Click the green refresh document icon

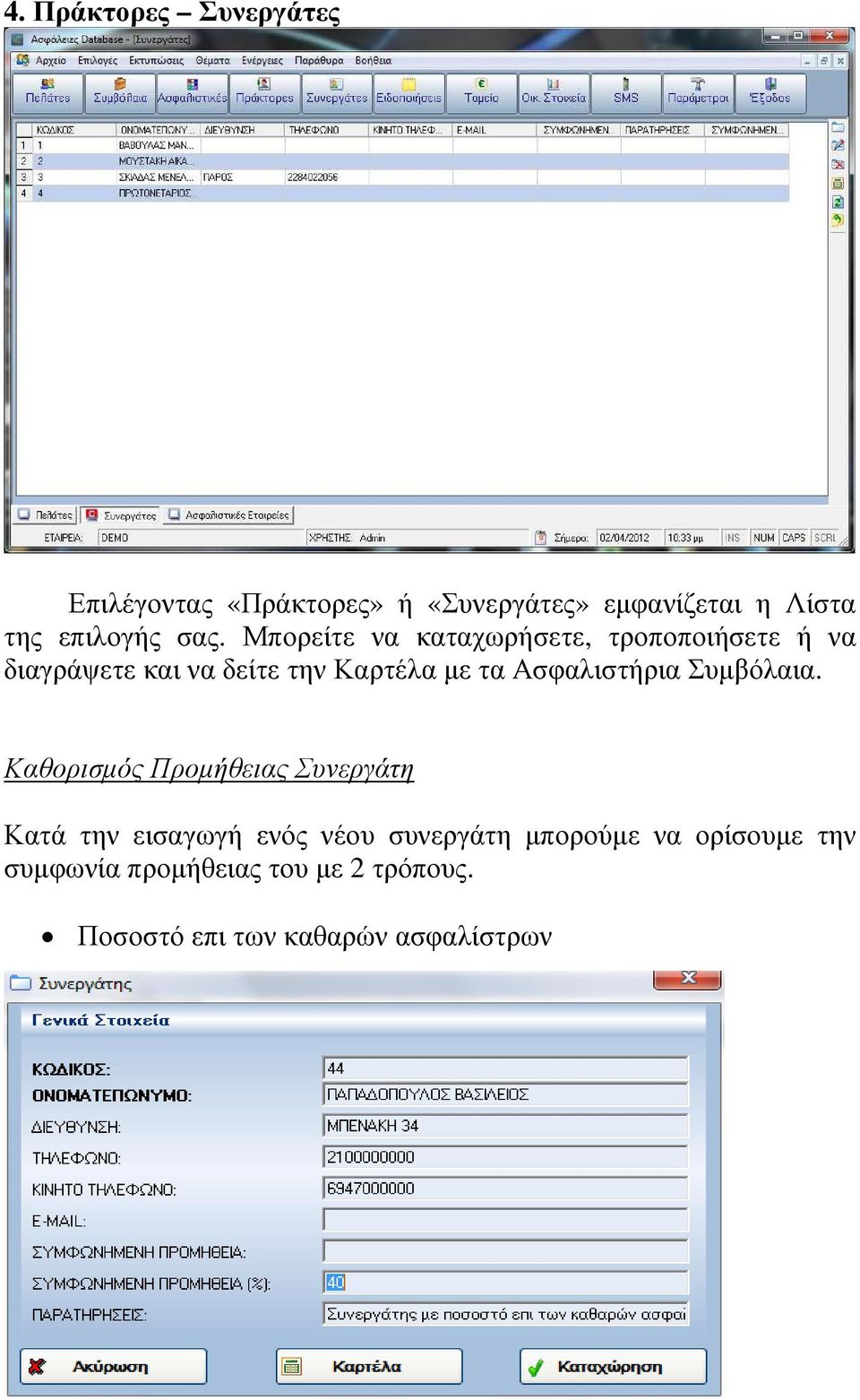tap(838, 202)
